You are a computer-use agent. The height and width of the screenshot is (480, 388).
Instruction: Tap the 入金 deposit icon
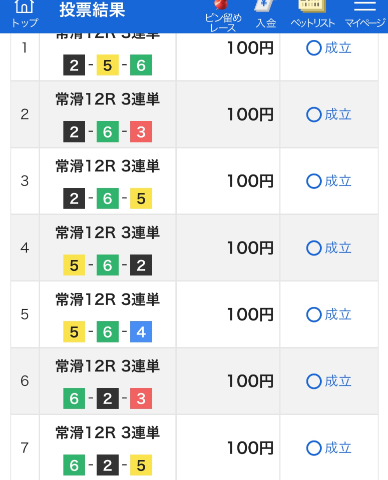pyautogui.click(x=266, y=15)
